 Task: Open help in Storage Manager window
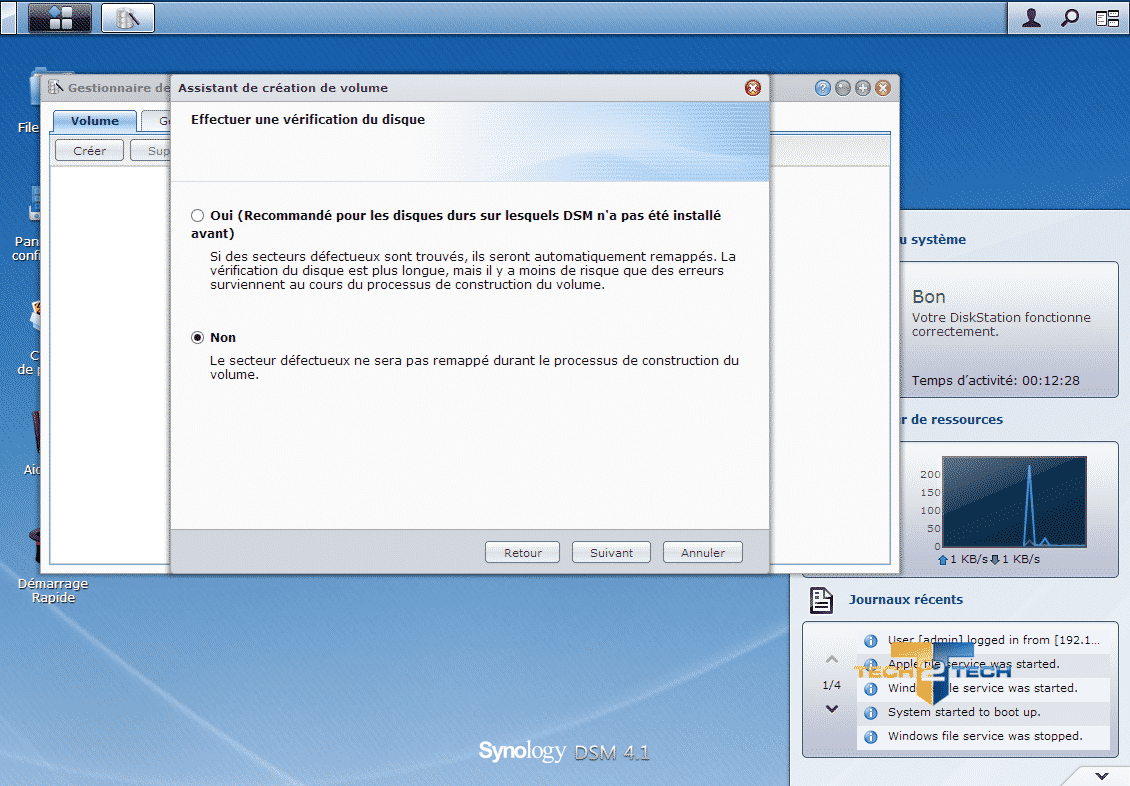pos(823,88)
